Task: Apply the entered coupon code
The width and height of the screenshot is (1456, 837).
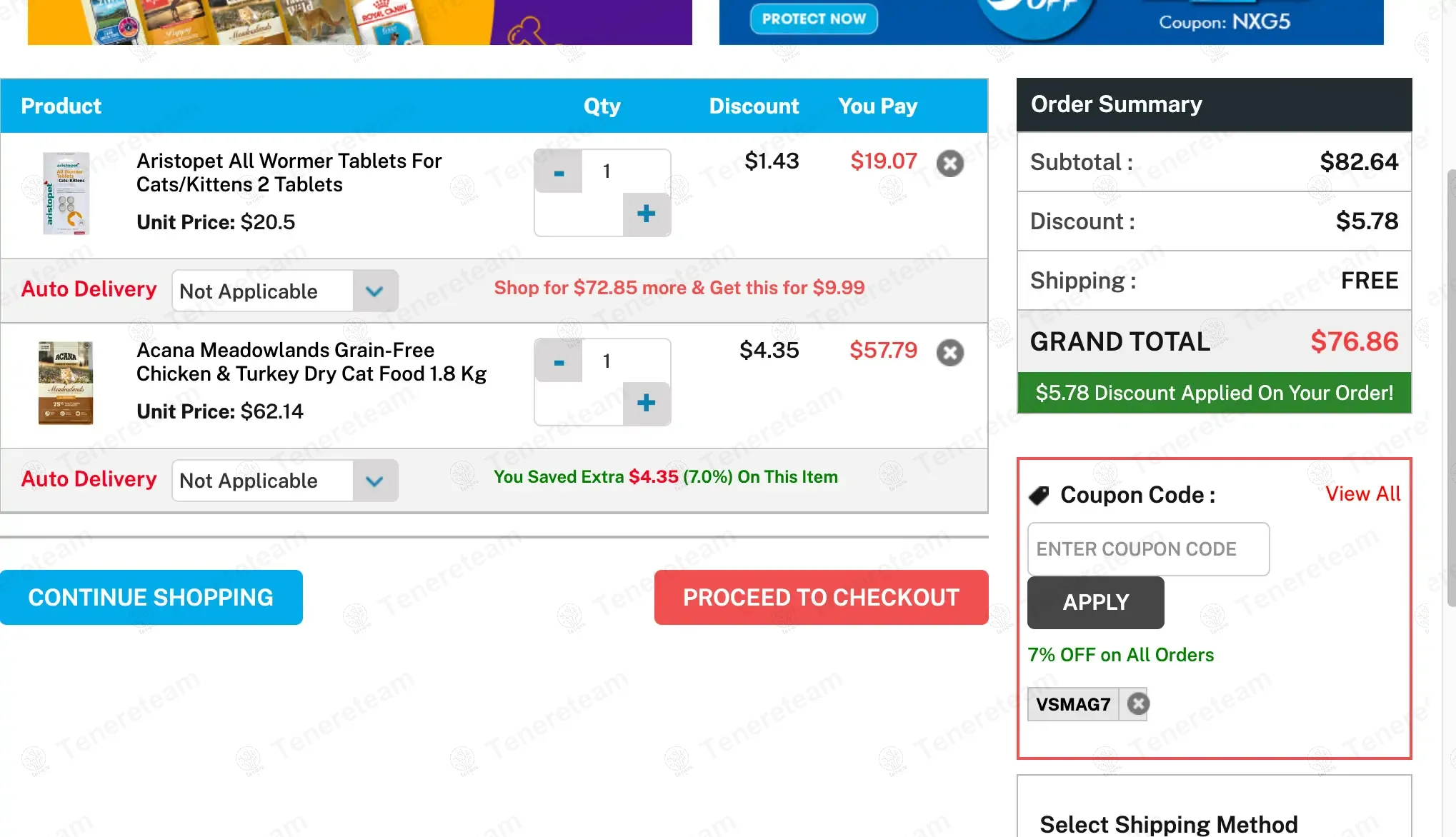Action: pos(1095,602)
